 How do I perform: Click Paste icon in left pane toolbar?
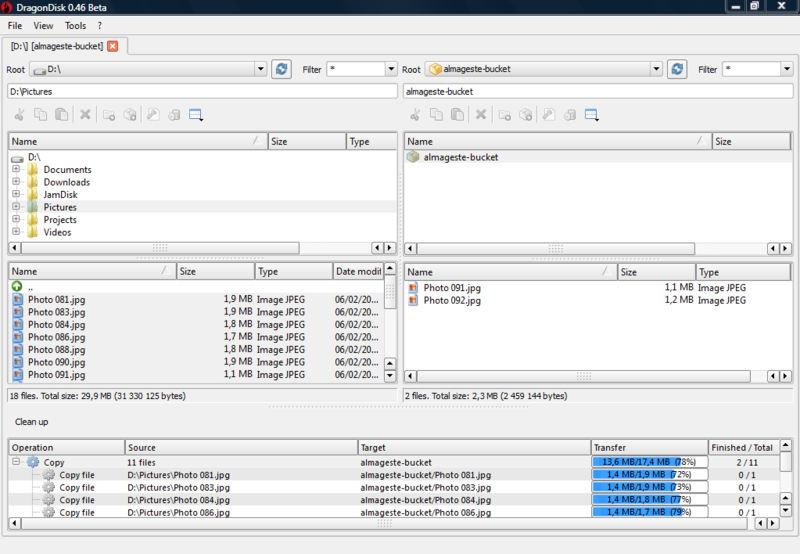pyautogui.click(x=62, y=115)
